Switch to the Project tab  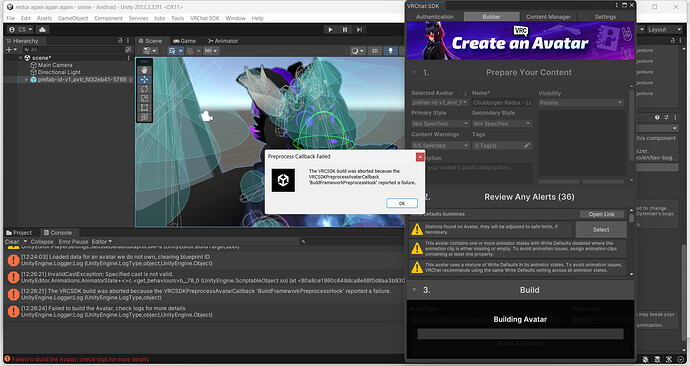pos(19,233)
